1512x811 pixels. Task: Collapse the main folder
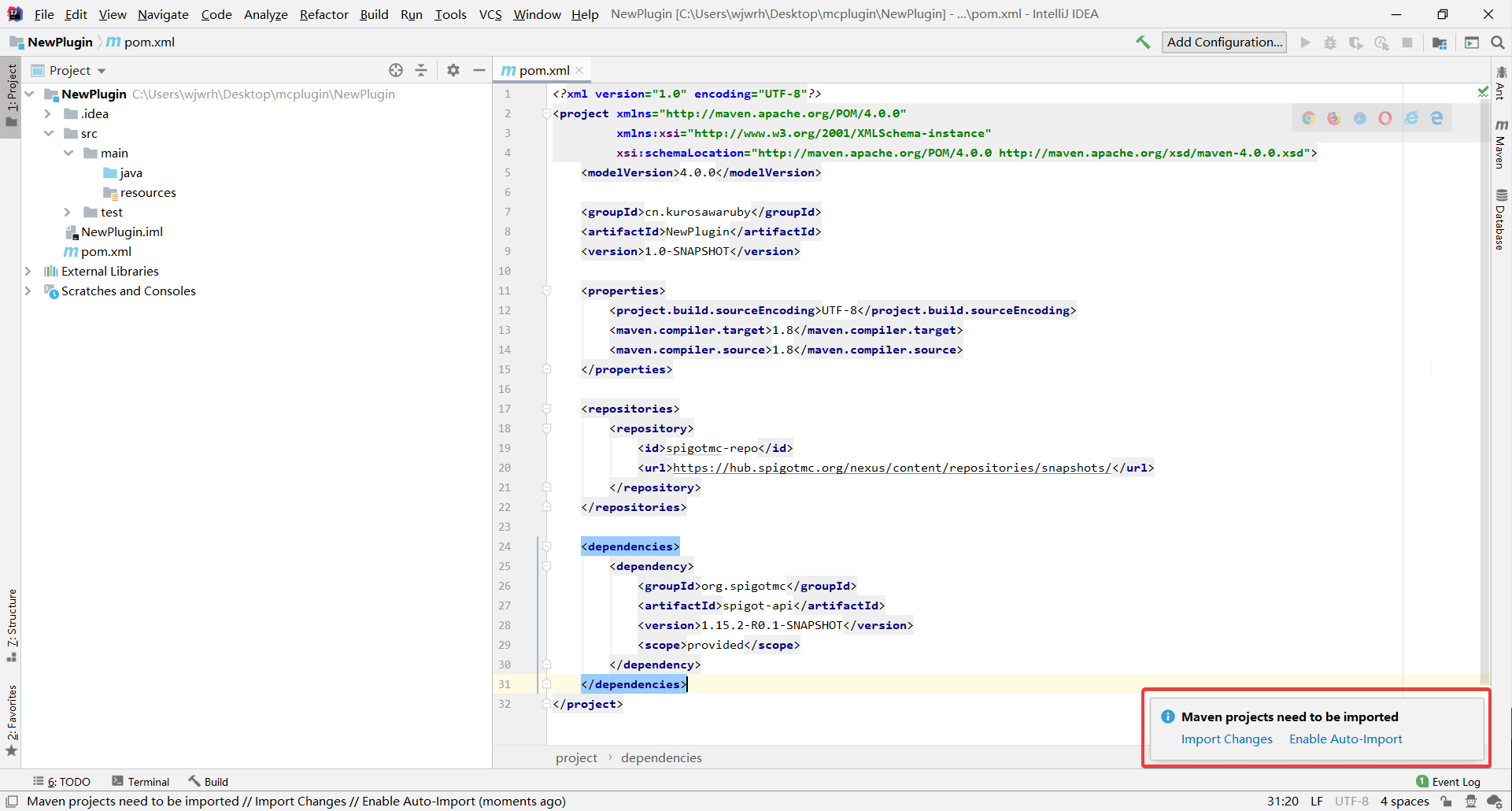tap(68, 153)
